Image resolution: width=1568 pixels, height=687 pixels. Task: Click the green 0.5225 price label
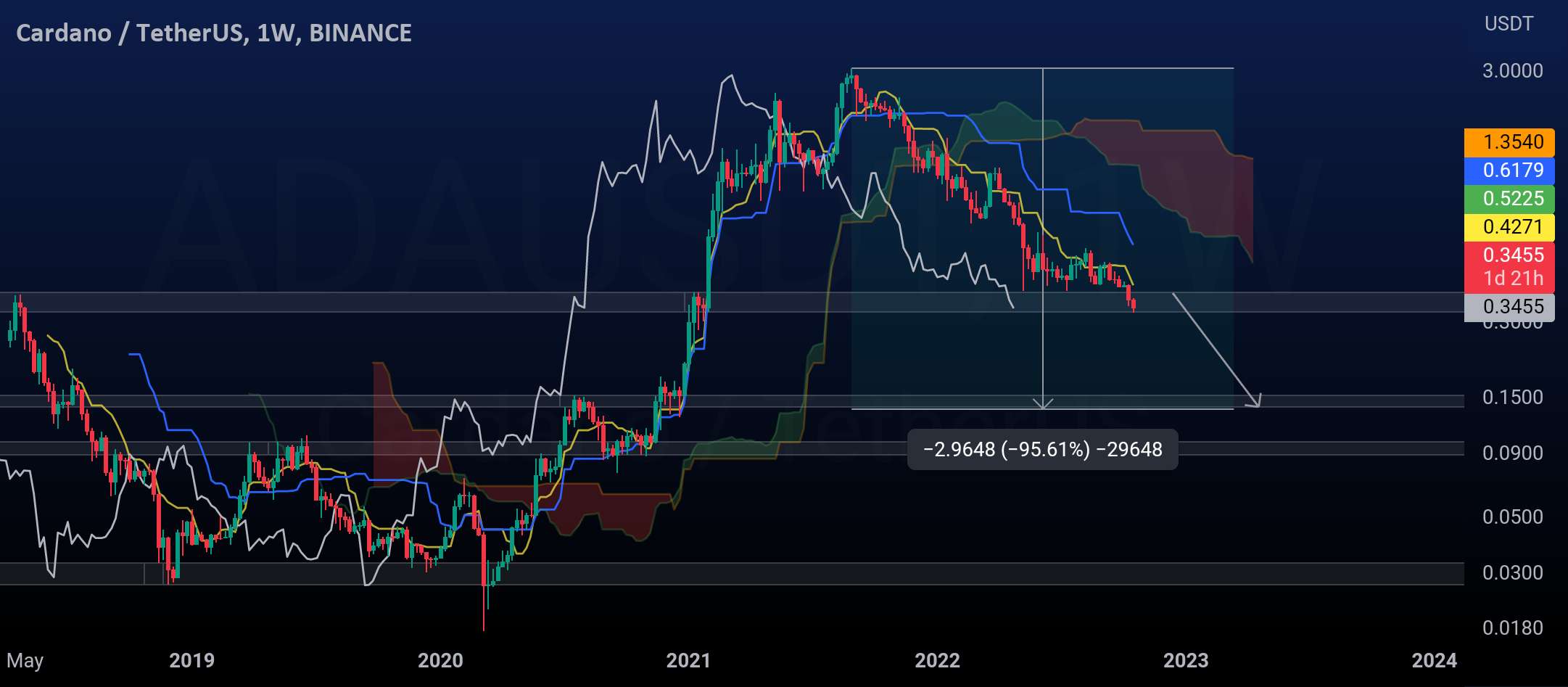(x=1509, y=199)
